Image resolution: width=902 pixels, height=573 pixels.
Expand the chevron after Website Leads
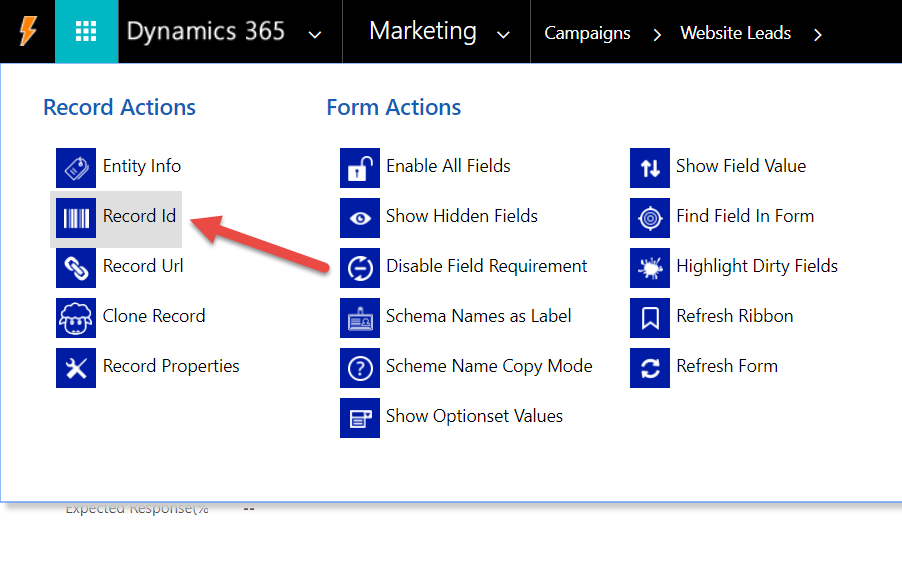point(818,35)
